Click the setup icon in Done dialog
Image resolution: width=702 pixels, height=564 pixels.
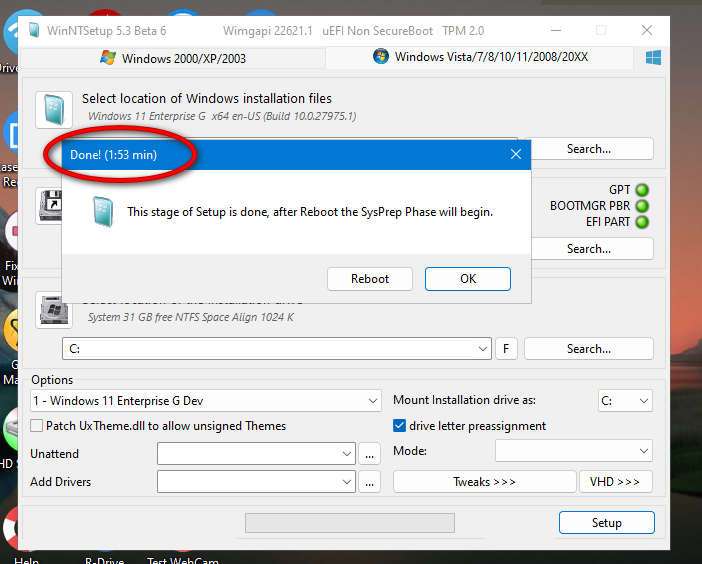tap(103, 212)
